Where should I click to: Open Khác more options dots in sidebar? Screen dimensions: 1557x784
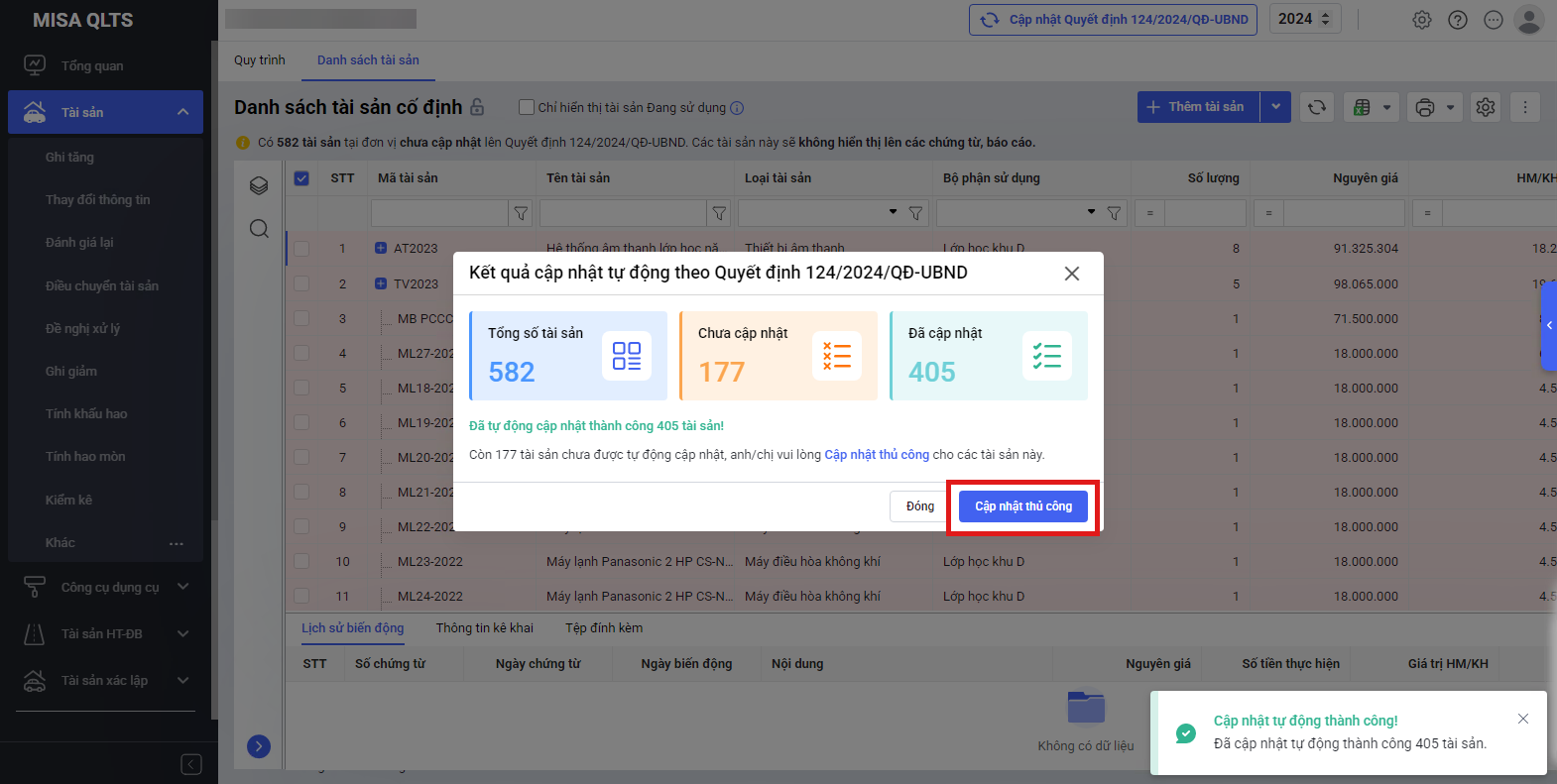[x=177, y=543]
